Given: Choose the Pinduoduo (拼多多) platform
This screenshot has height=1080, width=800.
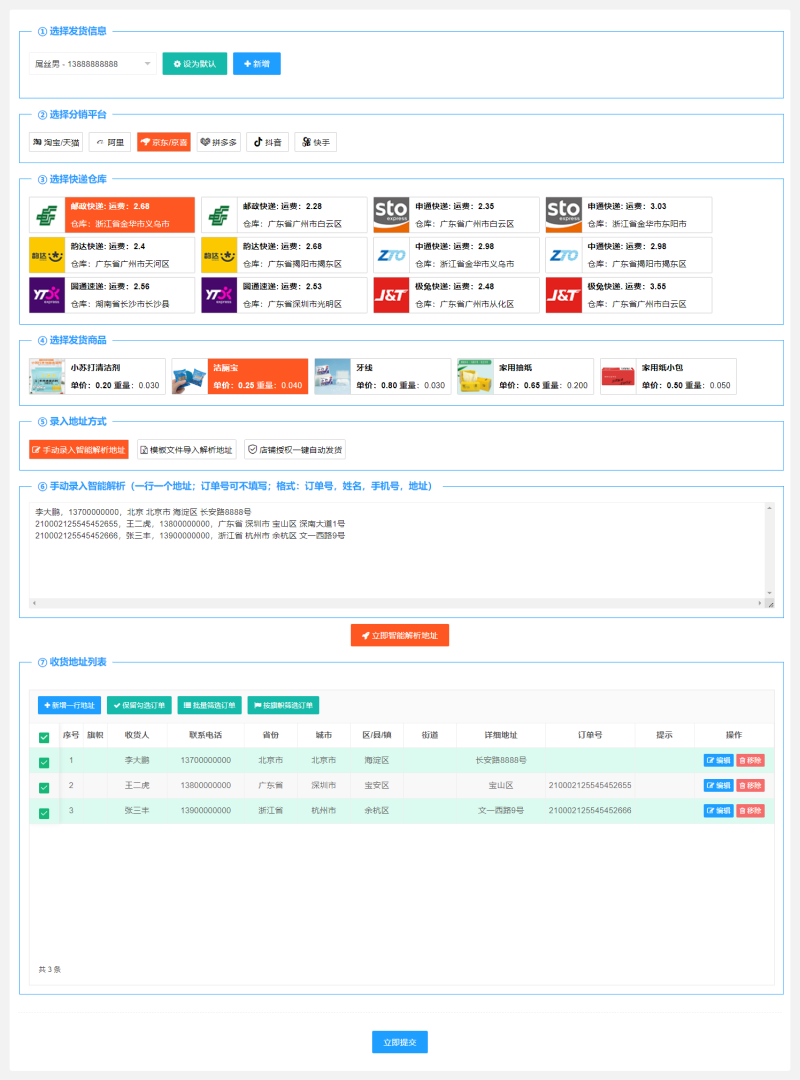Looking at the screenshot, I should [x=218, y=142].
